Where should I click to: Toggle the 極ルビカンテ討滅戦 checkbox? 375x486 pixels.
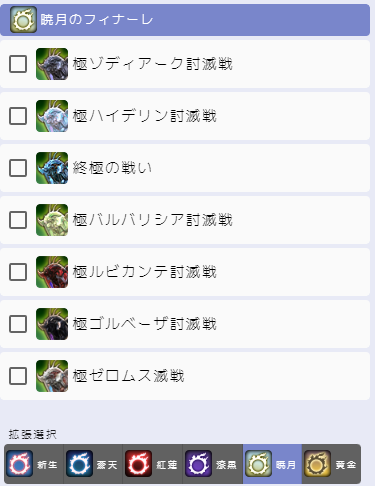click(x=18, y=272)
